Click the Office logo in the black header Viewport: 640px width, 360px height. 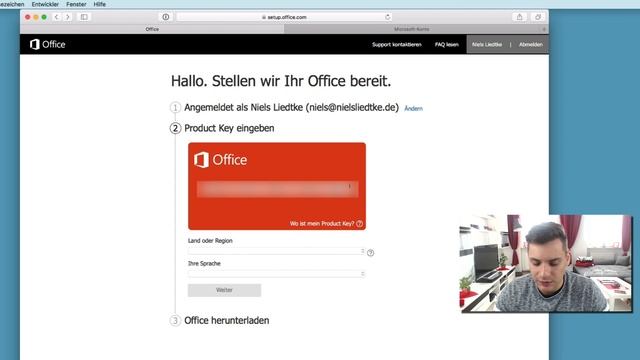pyautogui.click(x=48, y=44)
